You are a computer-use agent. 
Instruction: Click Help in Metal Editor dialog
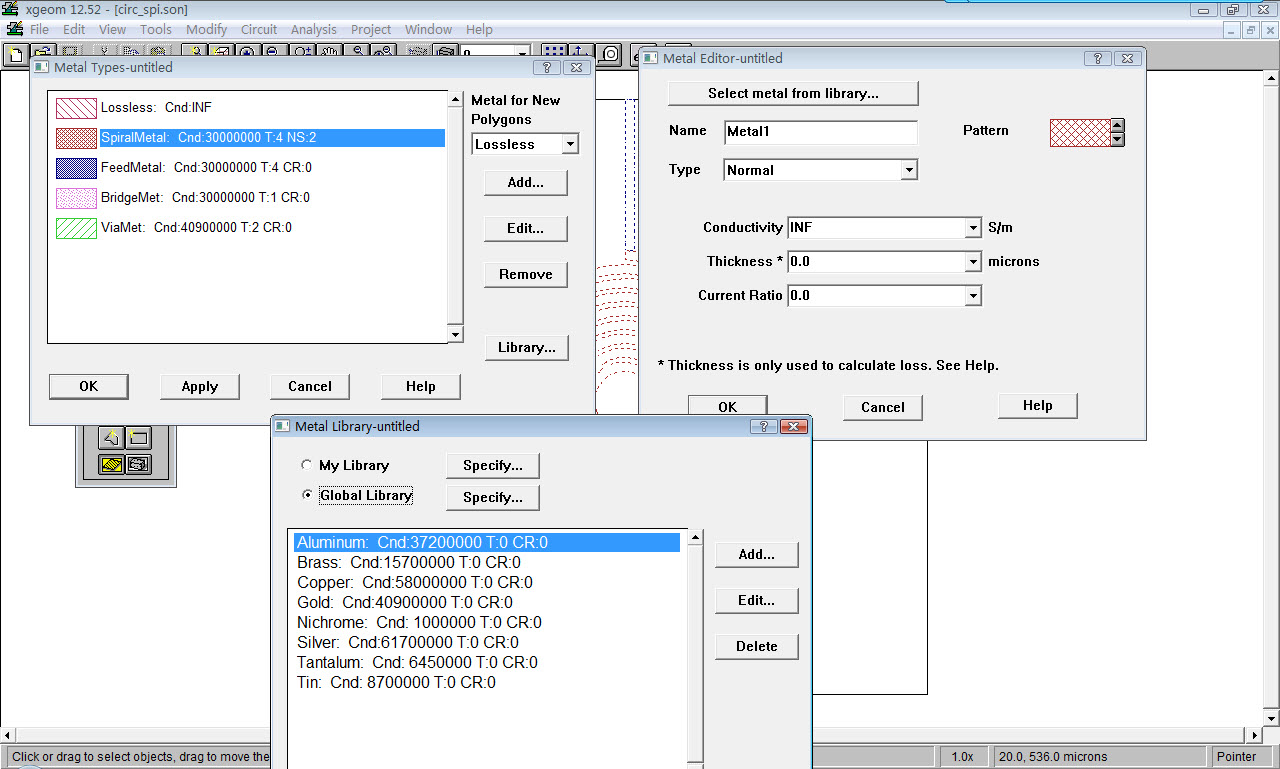[x=1038, y=406]
